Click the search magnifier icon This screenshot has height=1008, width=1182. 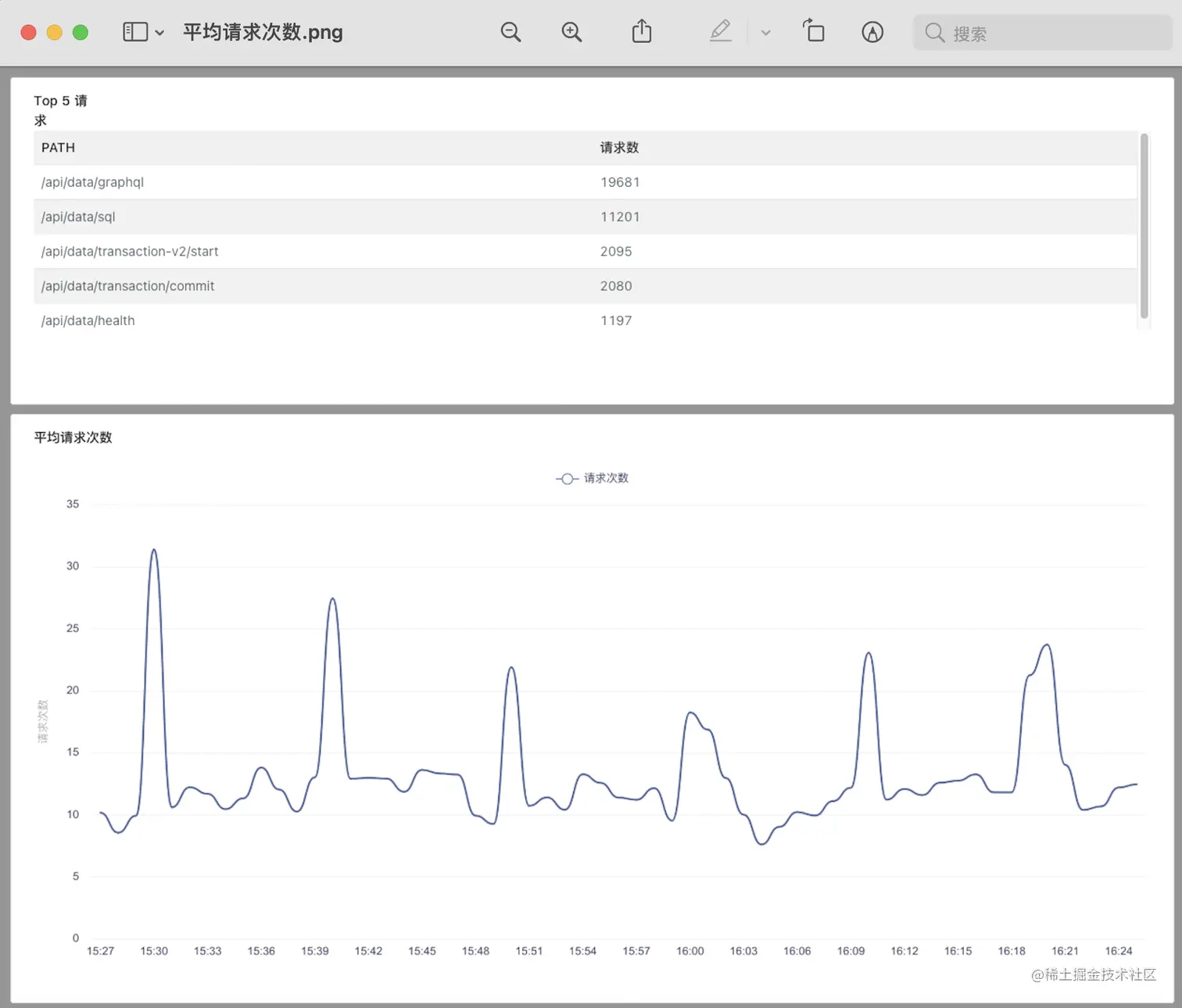(934, 33)
